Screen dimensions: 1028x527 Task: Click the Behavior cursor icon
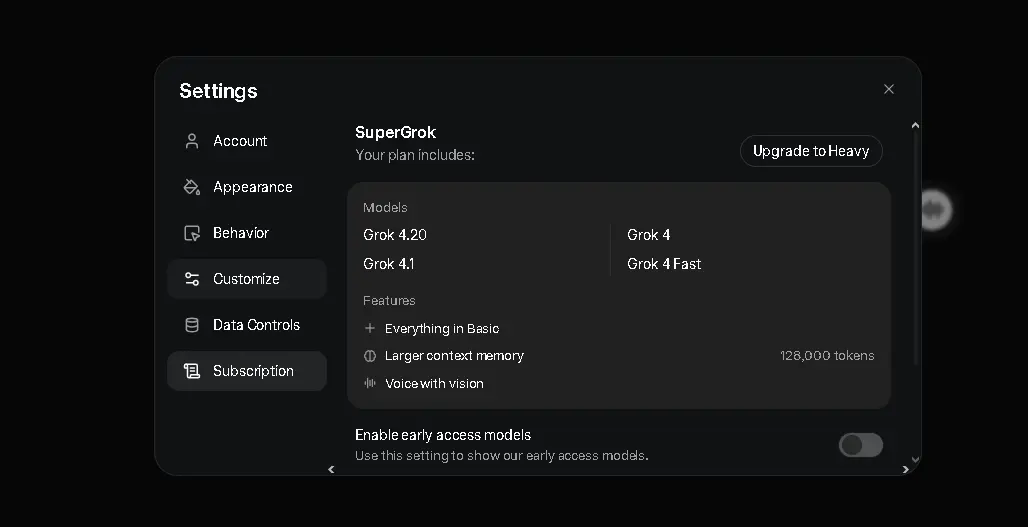coord(191,233)
